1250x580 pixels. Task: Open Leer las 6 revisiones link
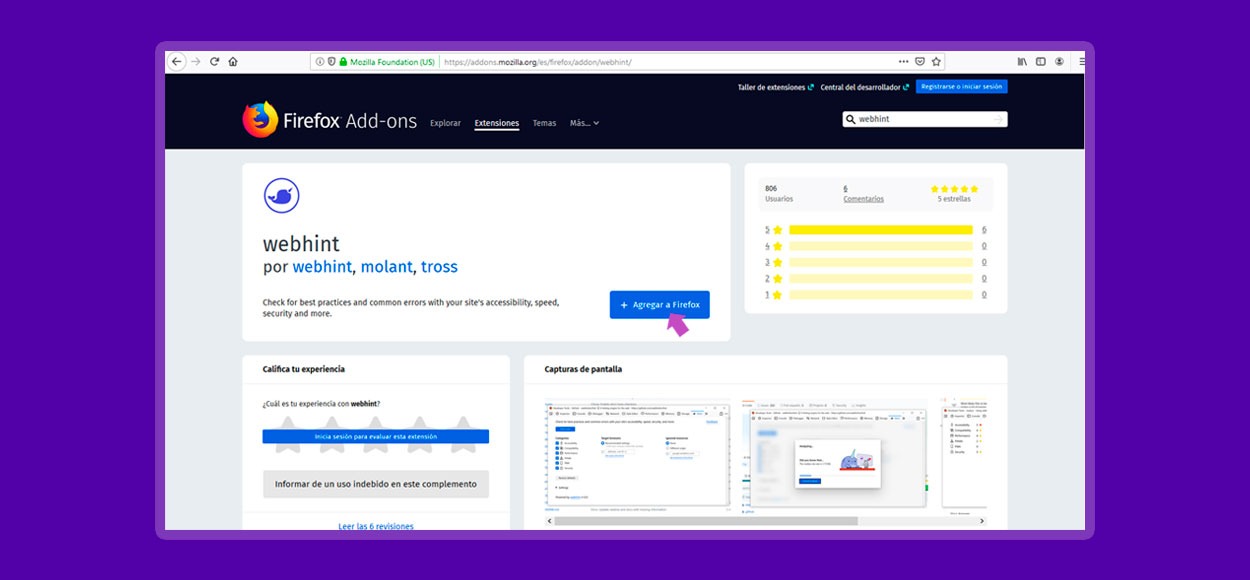(x=376, y=526)
